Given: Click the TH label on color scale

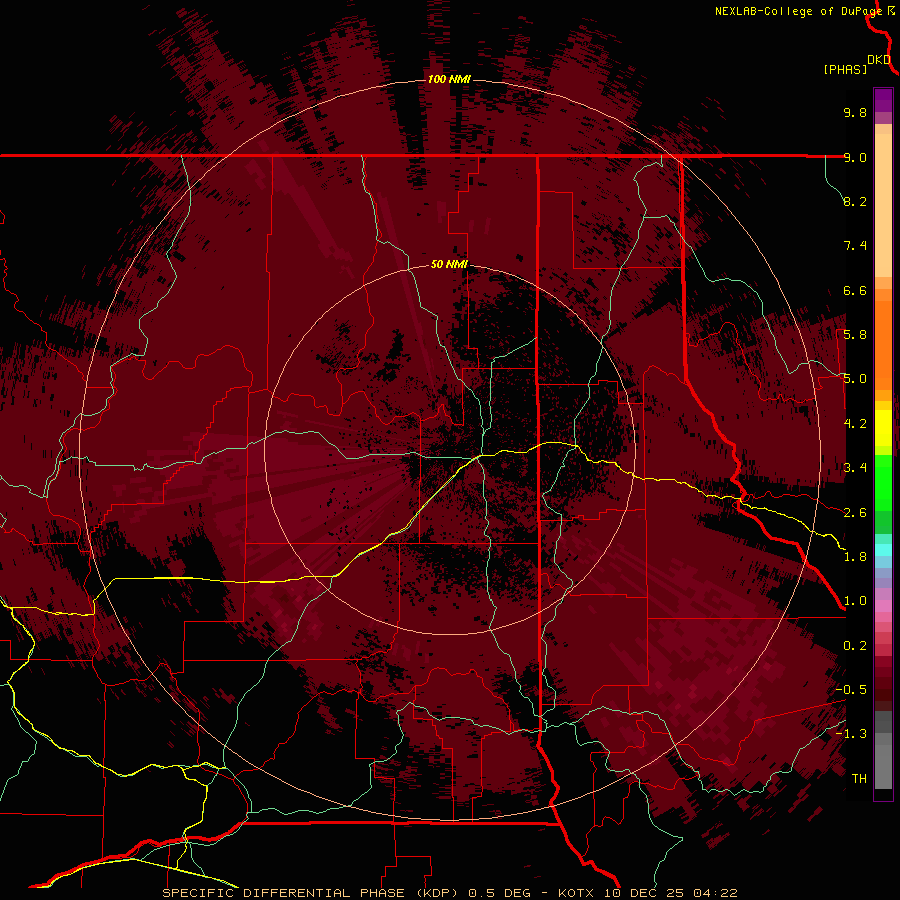Looking at the screenshot, I should (859, 779).
